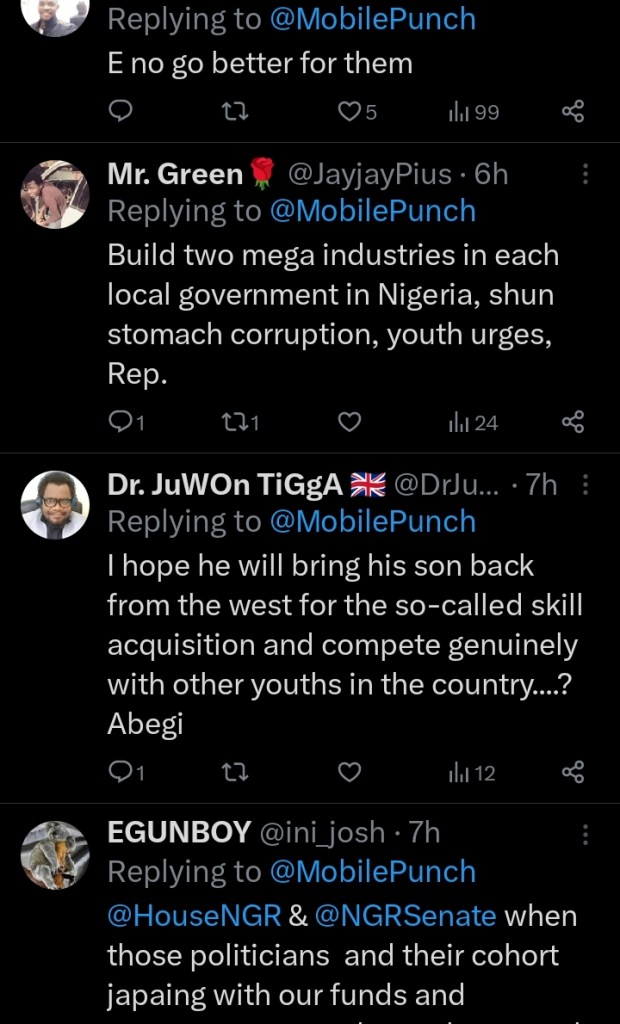Open more options on EGUNBOY's tweet
Image resolution: width=620 pixels, height=1024 pixels.
coord(586,834)
